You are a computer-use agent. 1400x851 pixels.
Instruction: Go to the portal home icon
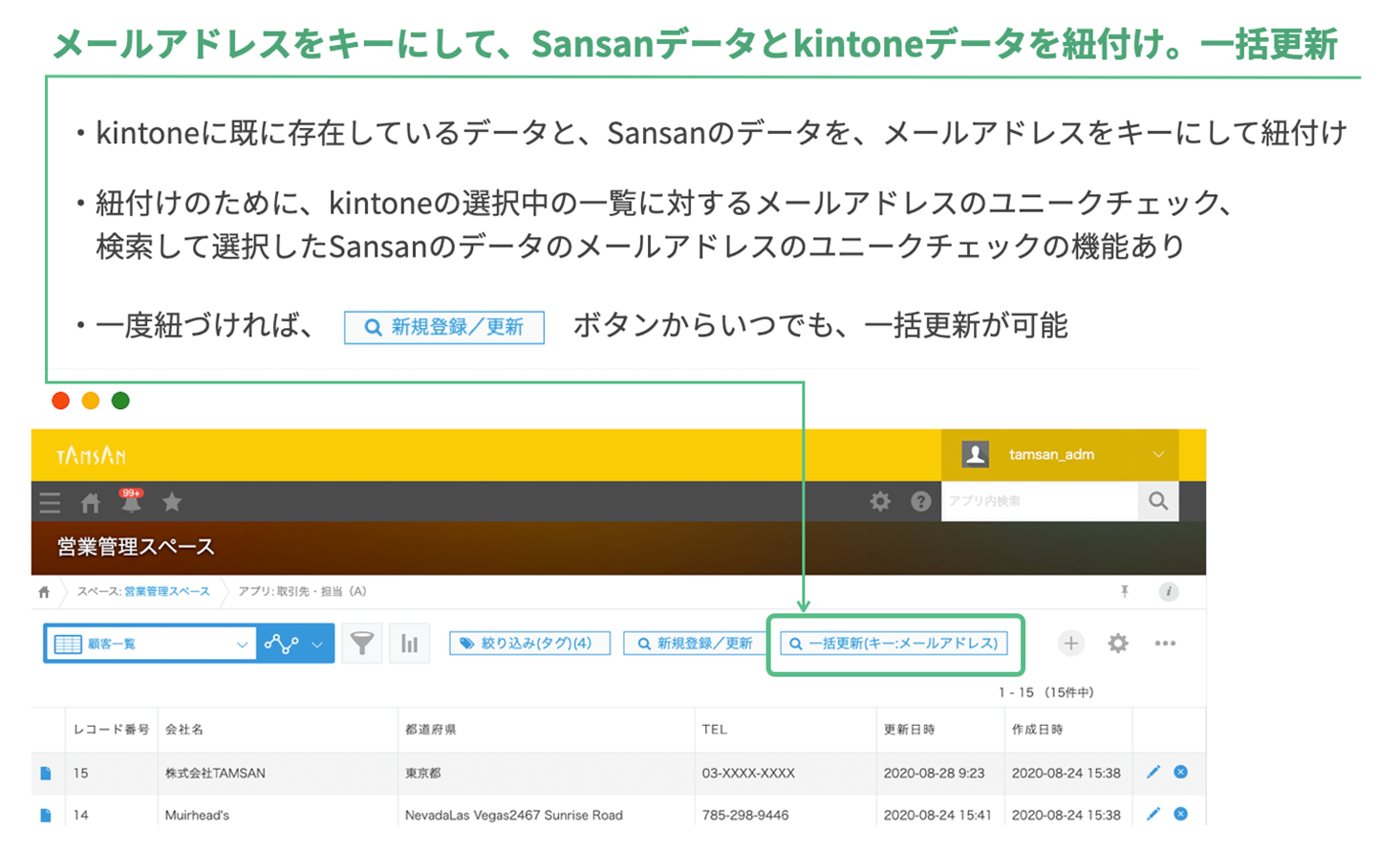pyautogui.click(x=91, y=503)
